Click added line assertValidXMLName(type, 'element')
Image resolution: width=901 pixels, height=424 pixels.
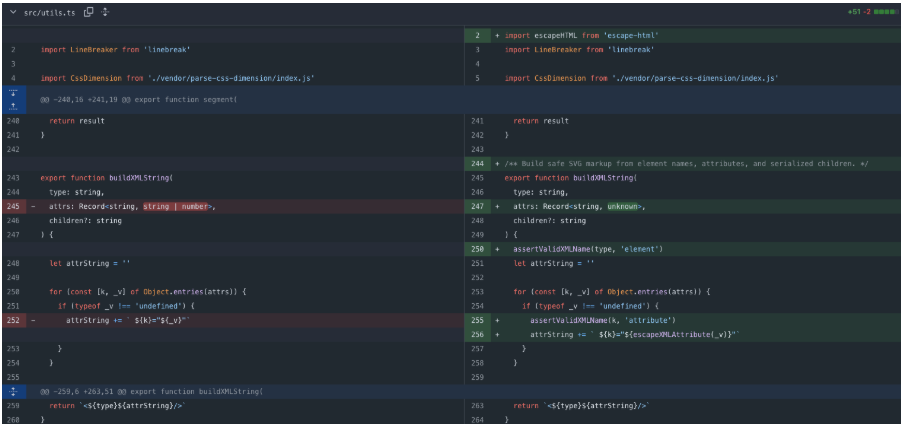point(683,249)
